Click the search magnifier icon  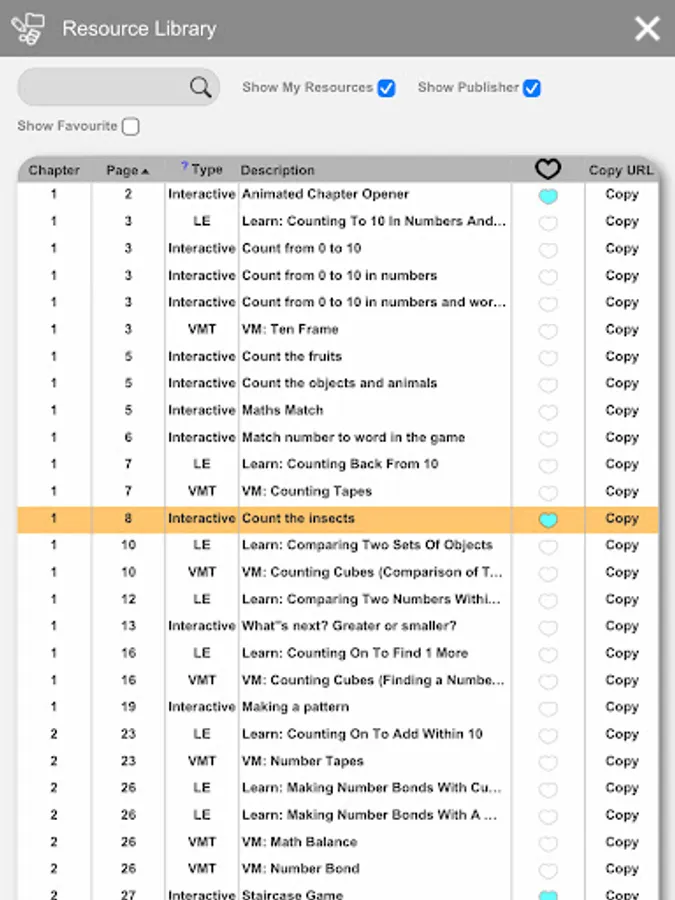[x=200, y=87]
